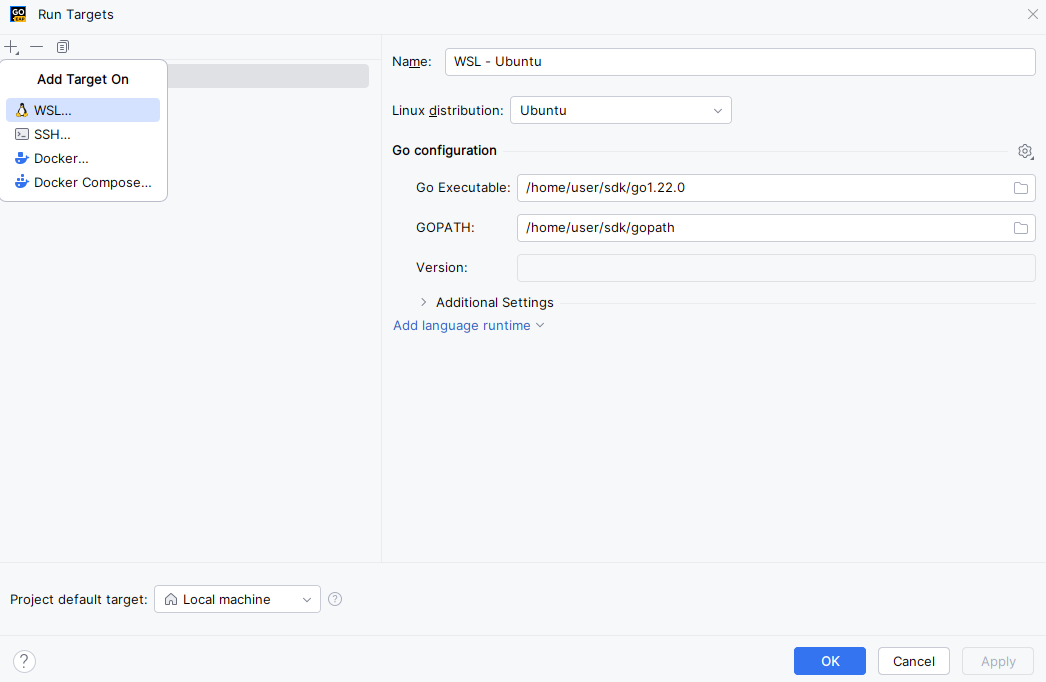Viewport: 1046px width, 682px height.
Task: Browse for the GOPATH directory
Action: 1021,227
